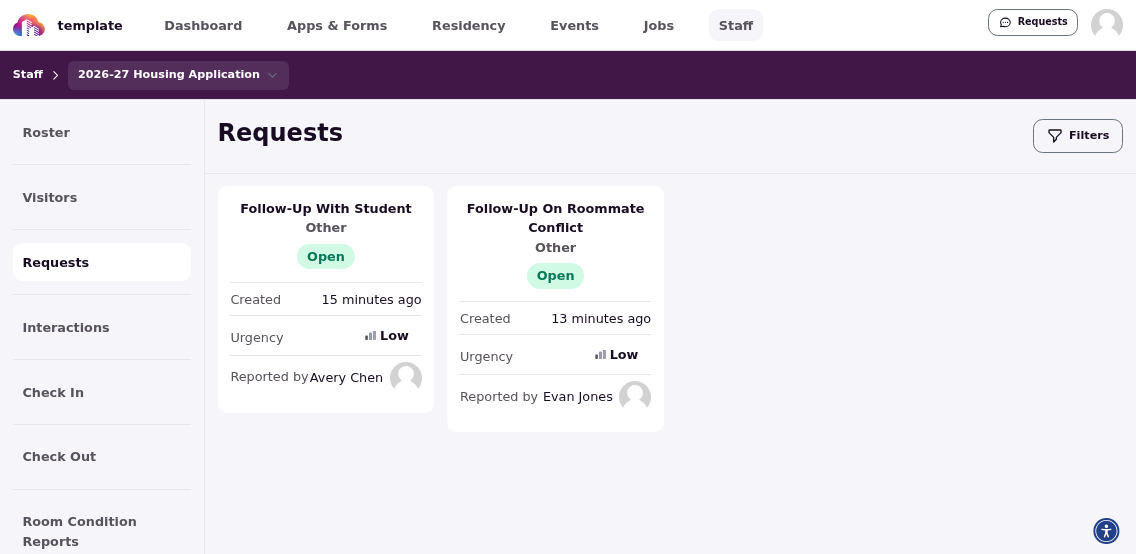Click the Low urgency value on Roommate Conflict card
Screen dimensions: 1136x554
(624, 355)
